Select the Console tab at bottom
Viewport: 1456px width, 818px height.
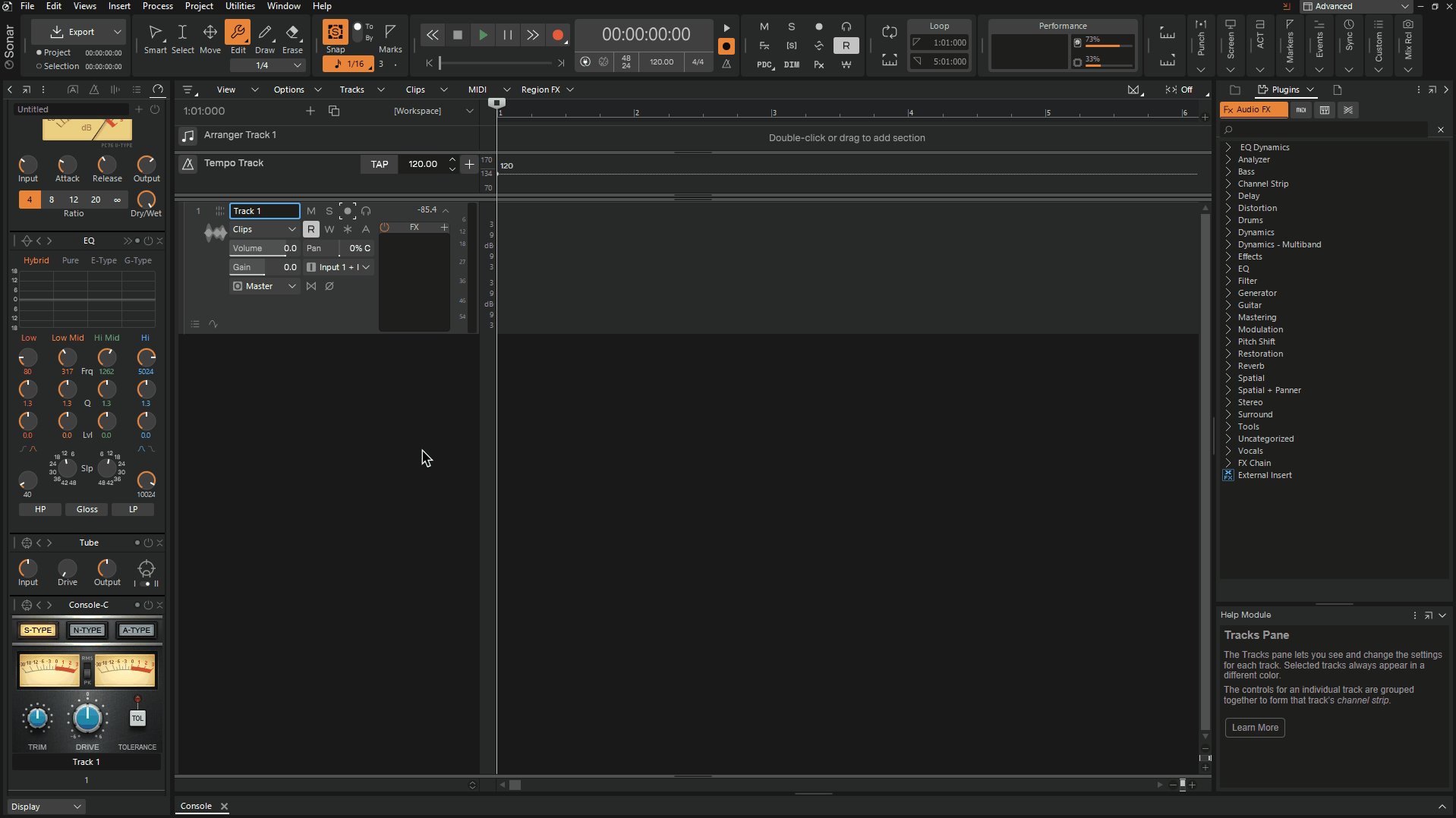[x=195, y=806]
